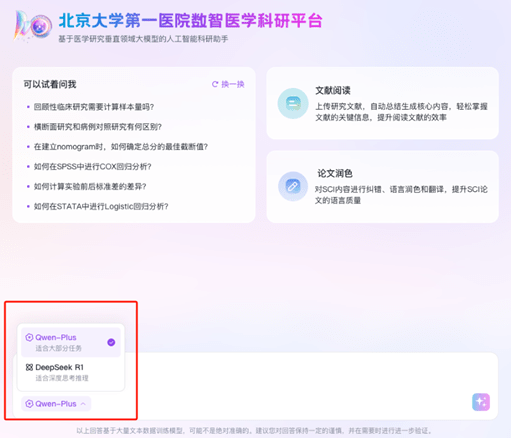
Task: Click the chevron arrow on Qwen-Plus selector
Action: [83, 404]
